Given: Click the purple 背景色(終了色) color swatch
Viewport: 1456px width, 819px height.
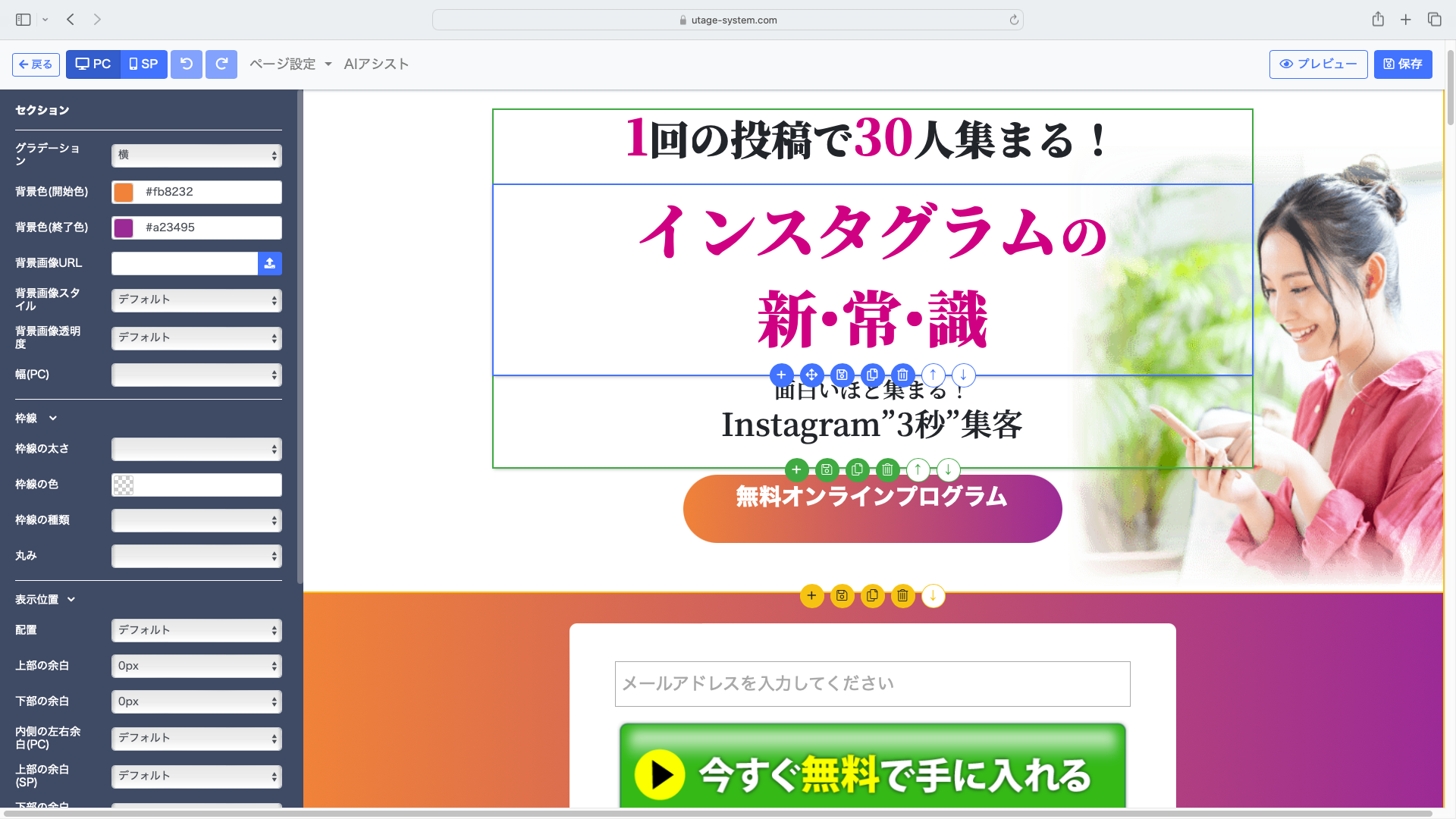Looking at the screenshot, I should tap(124, 227).
